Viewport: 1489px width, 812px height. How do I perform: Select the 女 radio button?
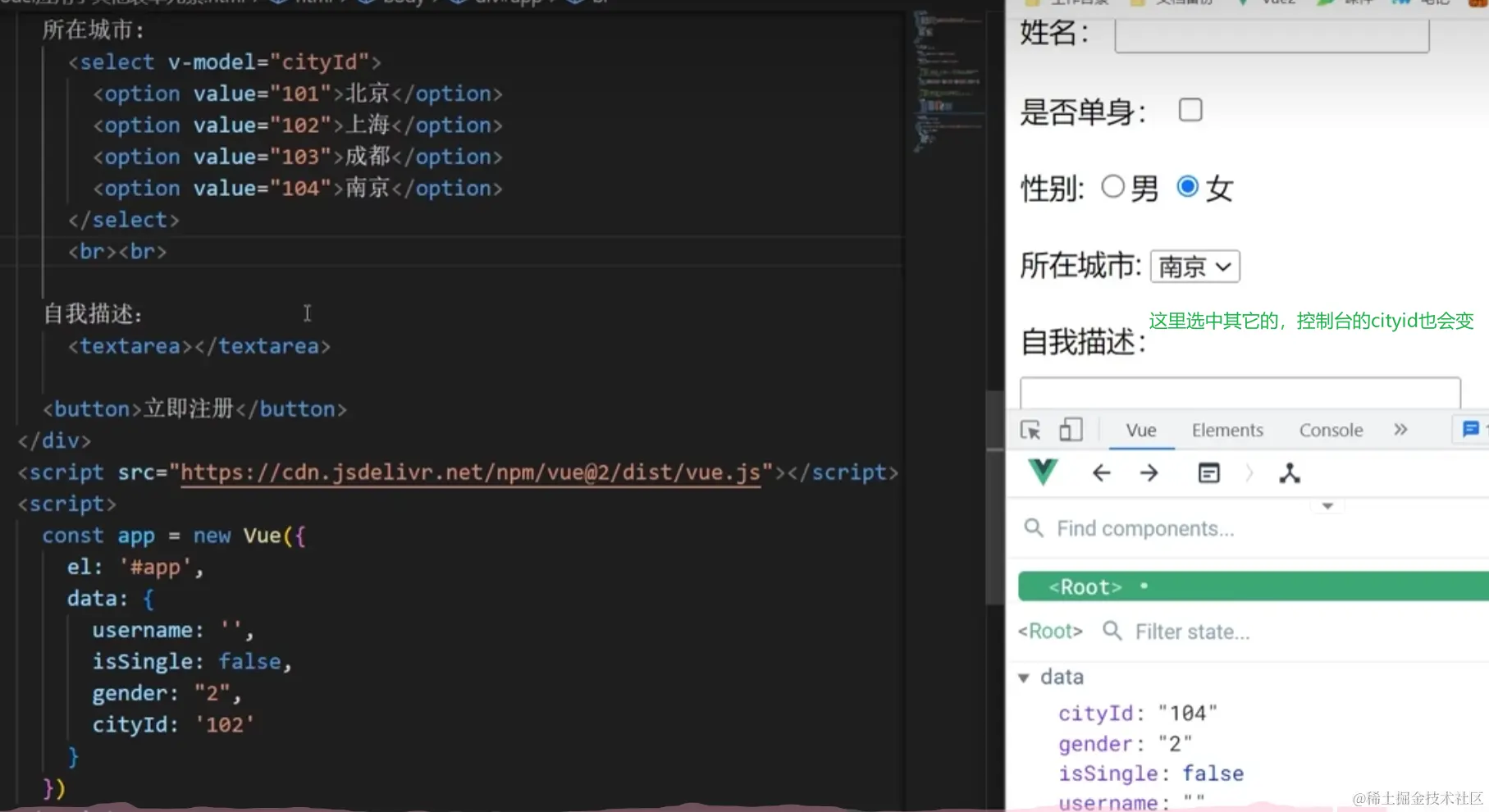coord(1187,187)
